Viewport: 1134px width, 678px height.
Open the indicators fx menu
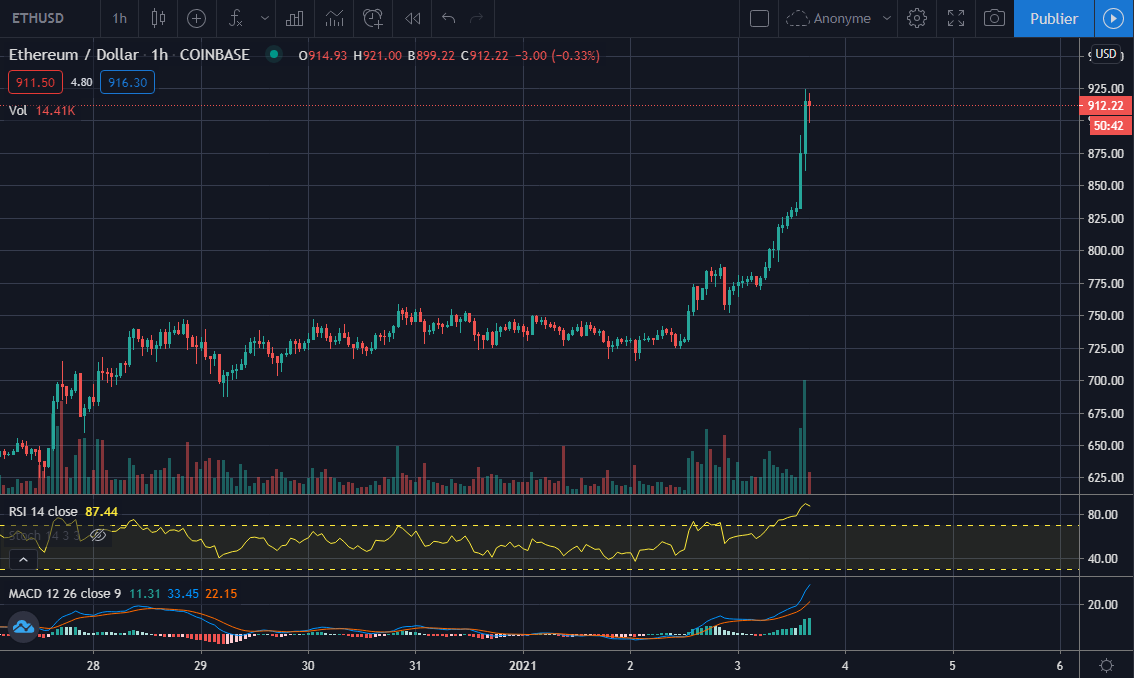tap(236, 18)
